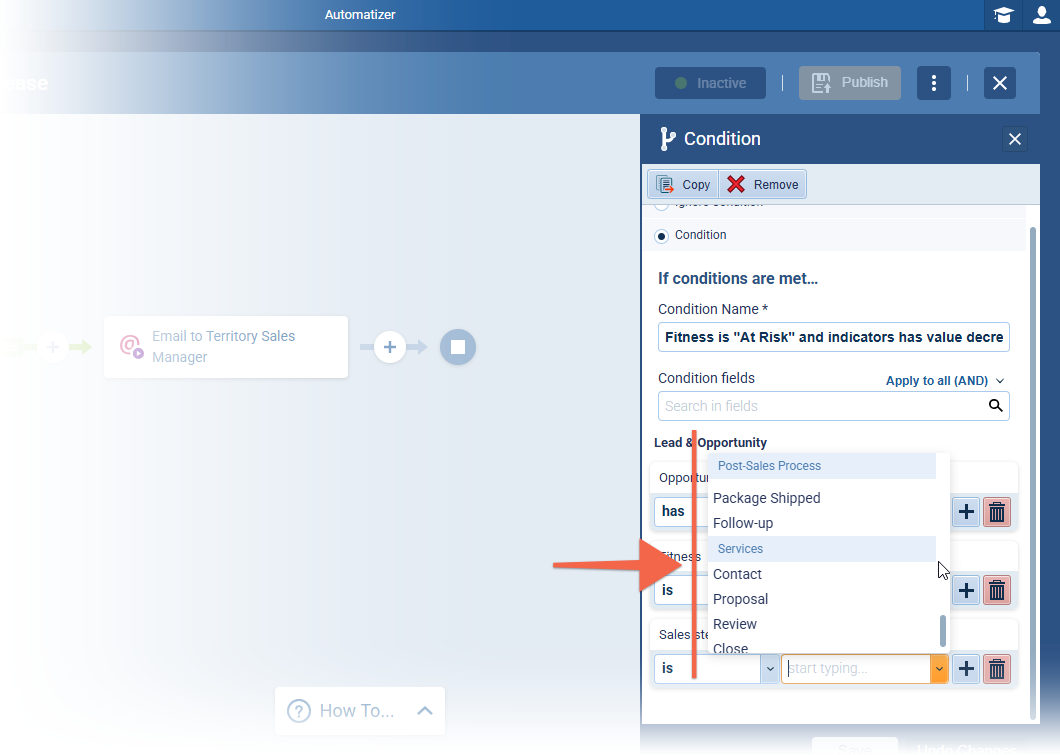Screen dimensions: 1060x755
Task: Delete the Sales step condition row
Action: click(x=997, y=668)
